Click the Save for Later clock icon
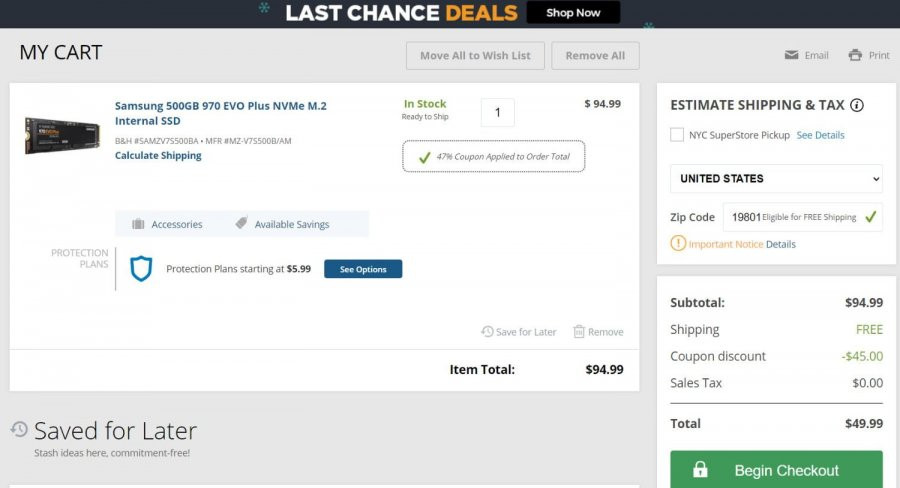 [487, 331]
